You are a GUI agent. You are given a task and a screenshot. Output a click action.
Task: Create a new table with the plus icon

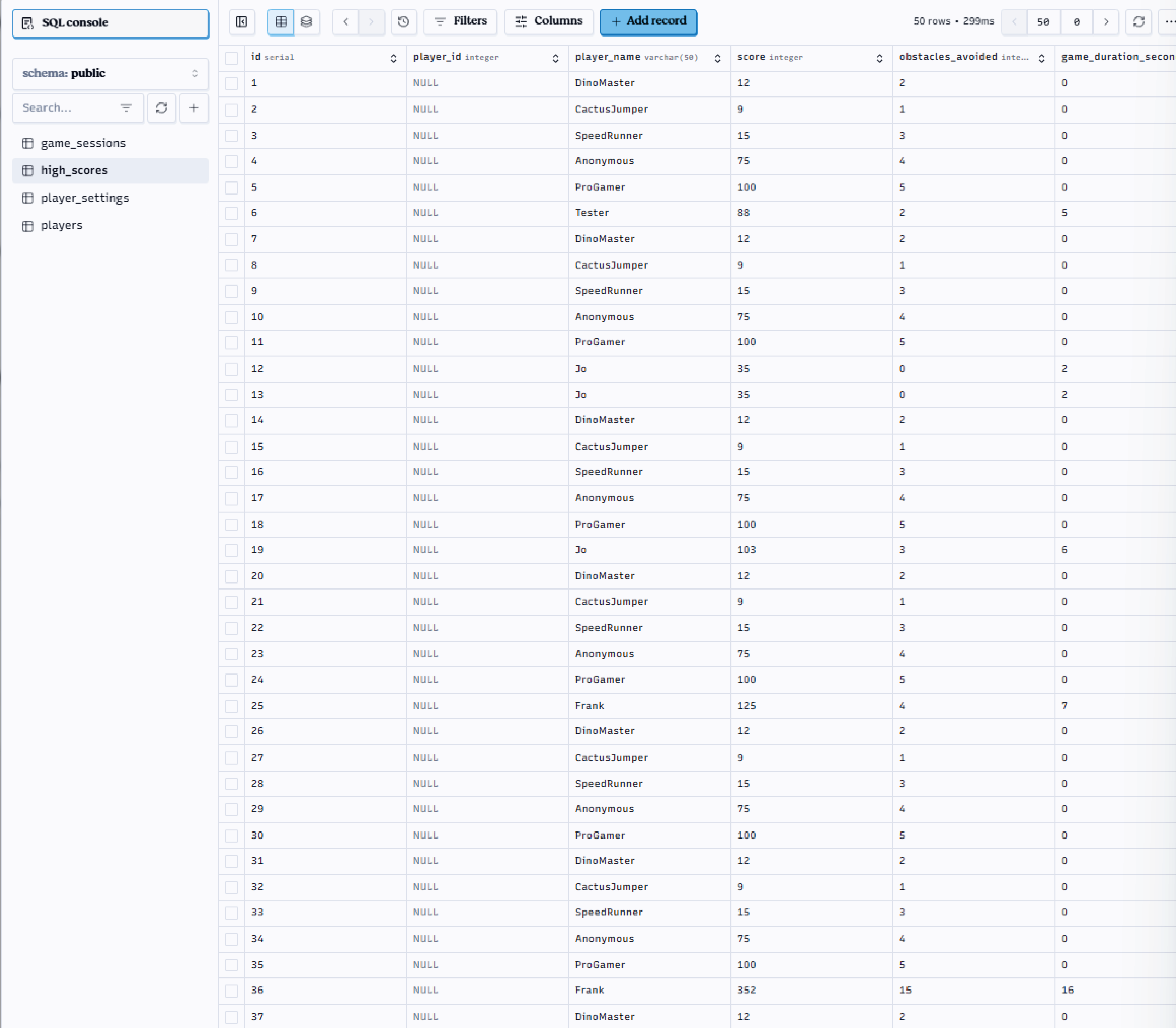pos(193,108)
